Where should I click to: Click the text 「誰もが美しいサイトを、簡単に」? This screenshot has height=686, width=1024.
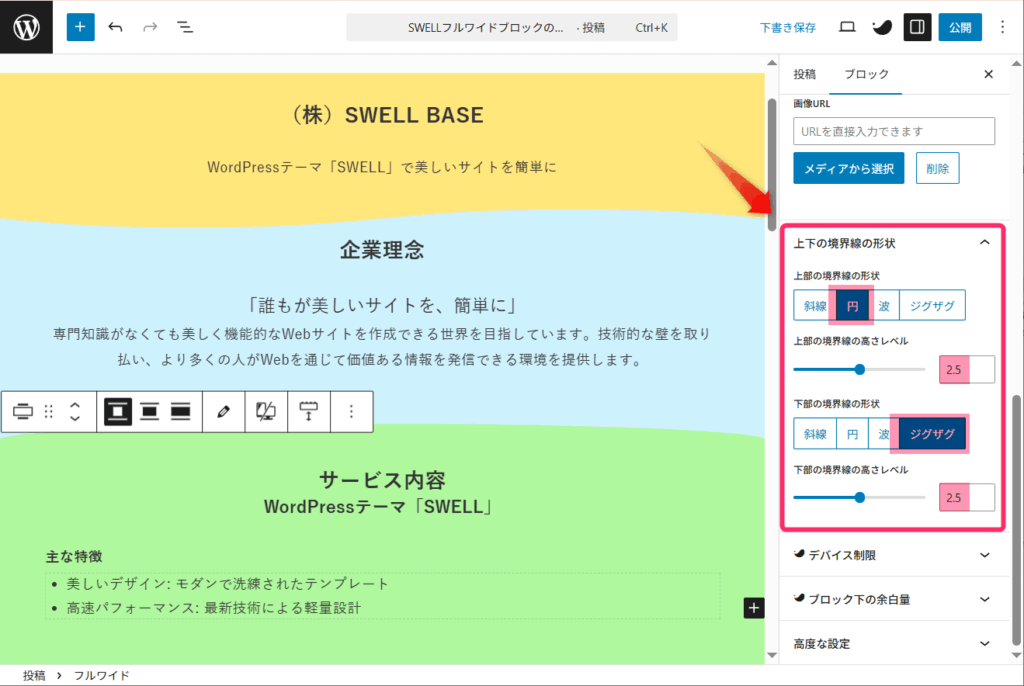coord(382,305)
